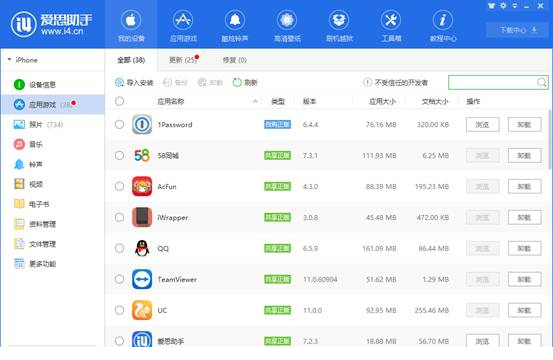553x360 pixels.
Task: Click 1Password type badge
Action: tap(278, 124)
